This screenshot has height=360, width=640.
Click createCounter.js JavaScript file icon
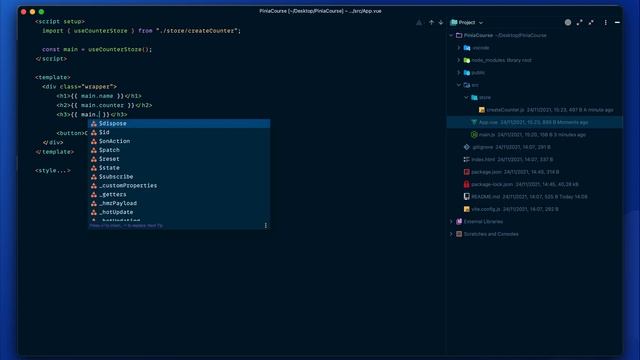click(x=482, y=110)
